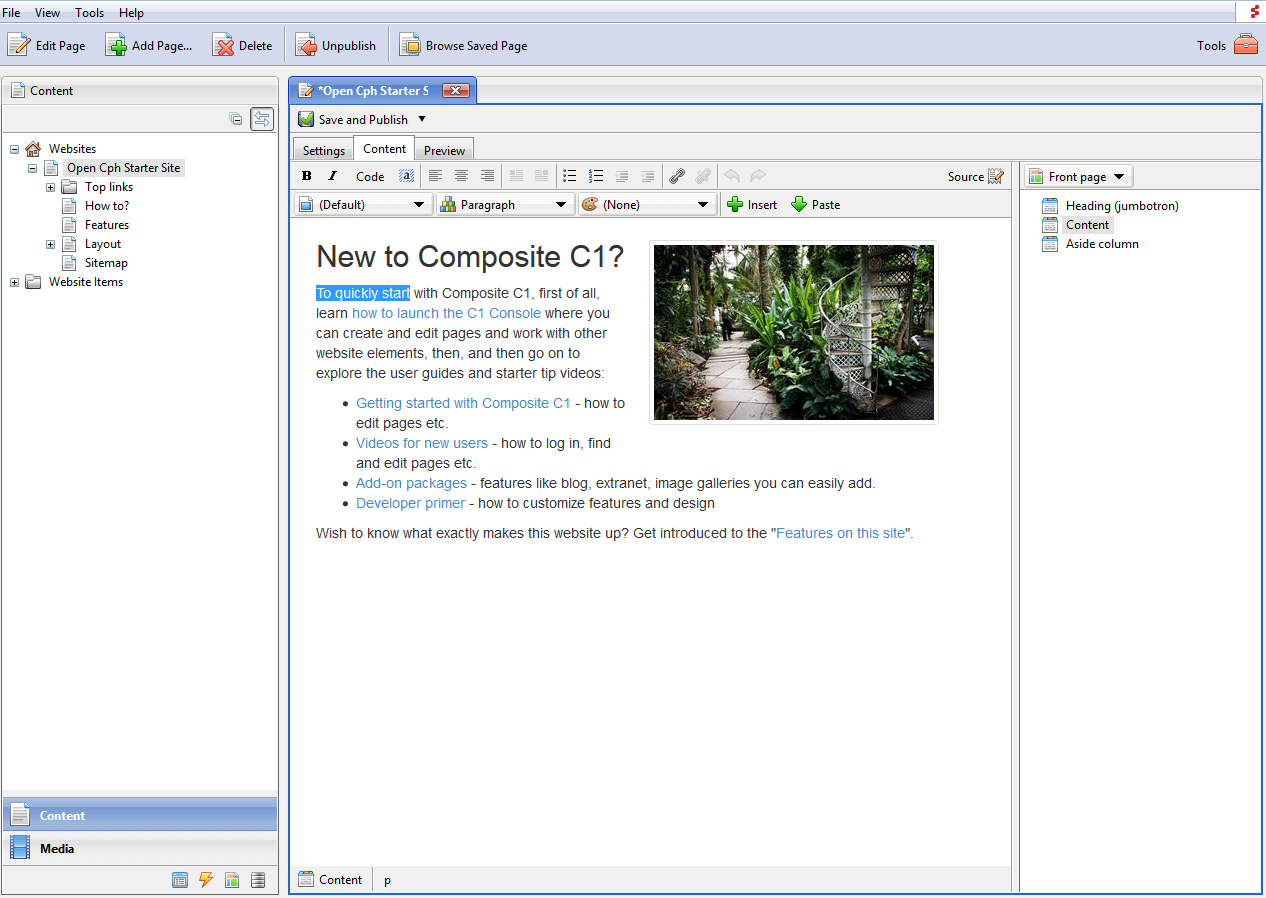Open the Tools menu

point(89,12)
